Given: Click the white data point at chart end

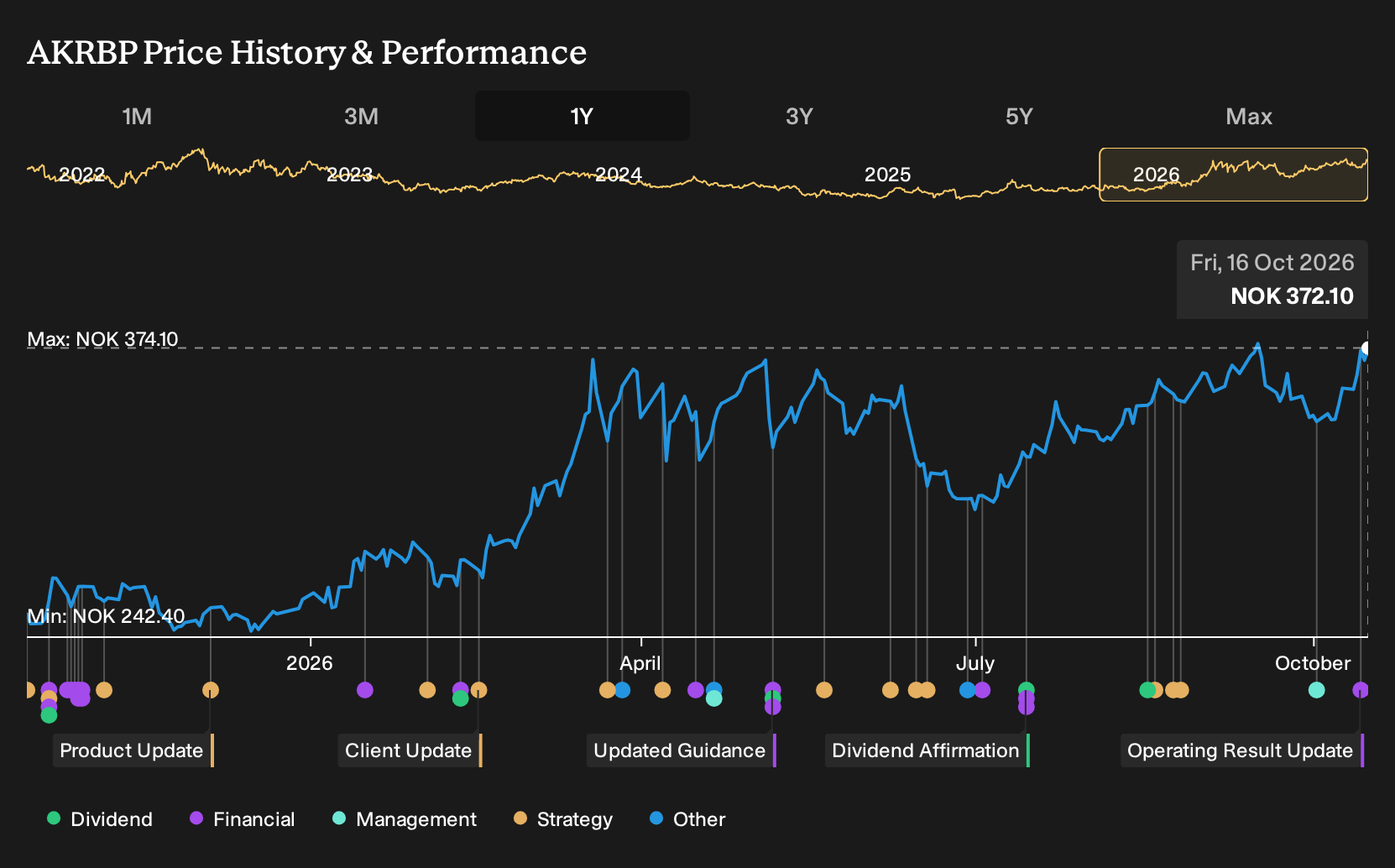Looking at the screenshot, I should coord(1366,348).
